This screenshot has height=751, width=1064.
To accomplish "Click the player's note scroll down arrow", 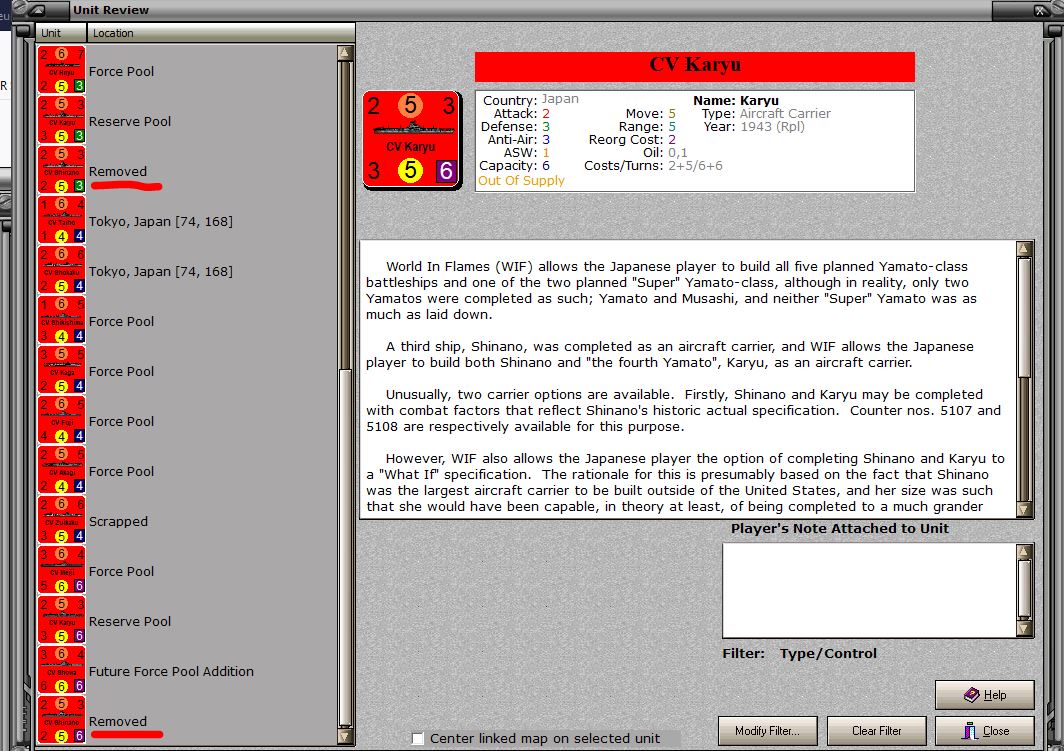I will coord(1025,629).
